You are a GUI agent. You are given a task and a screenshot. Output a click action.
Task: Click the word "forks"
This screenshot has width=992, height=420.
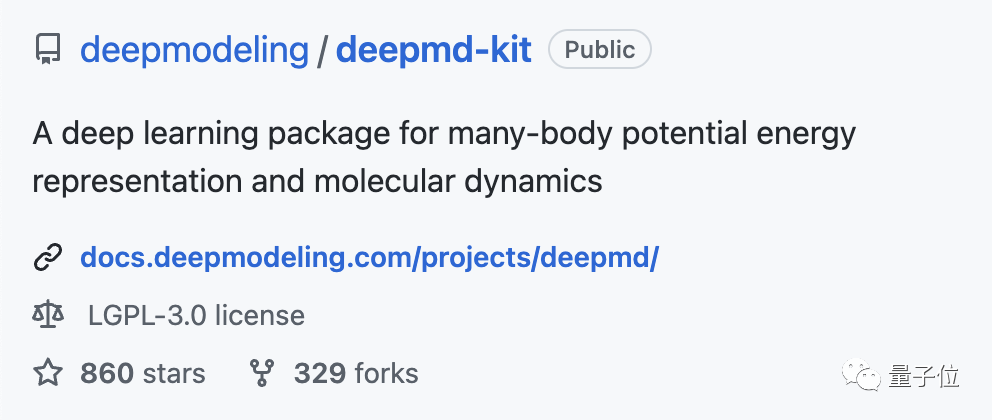(387, 374)
